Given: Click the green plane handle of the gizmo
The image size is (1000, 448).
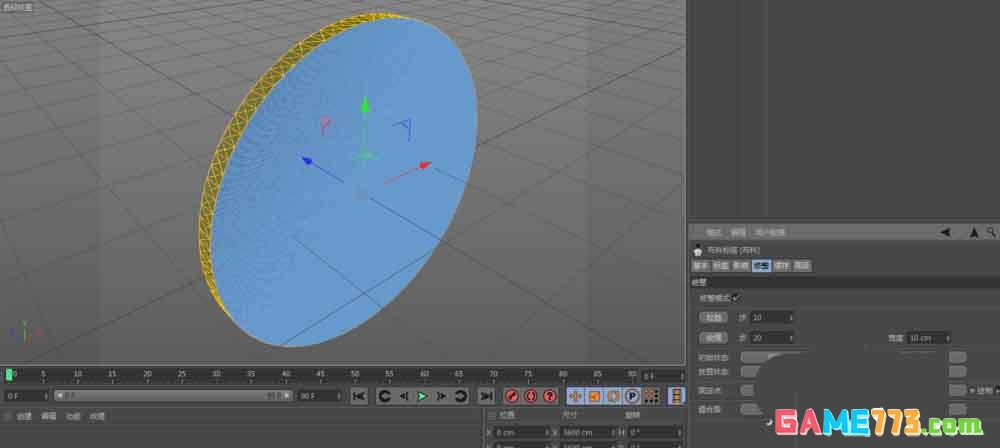Looking at the screenshot, I should click(x=365, y=155).
